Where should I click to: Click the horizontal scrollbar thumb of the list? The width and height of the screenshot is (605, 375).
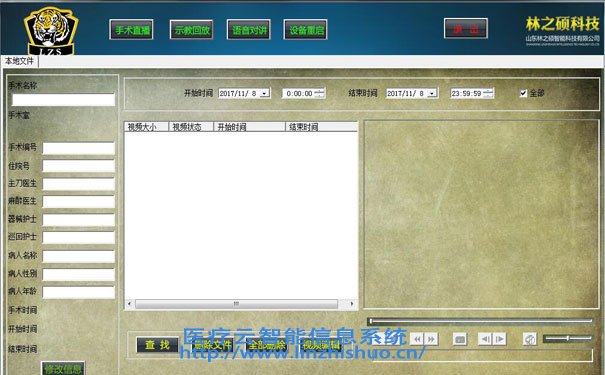pos(236,304)
